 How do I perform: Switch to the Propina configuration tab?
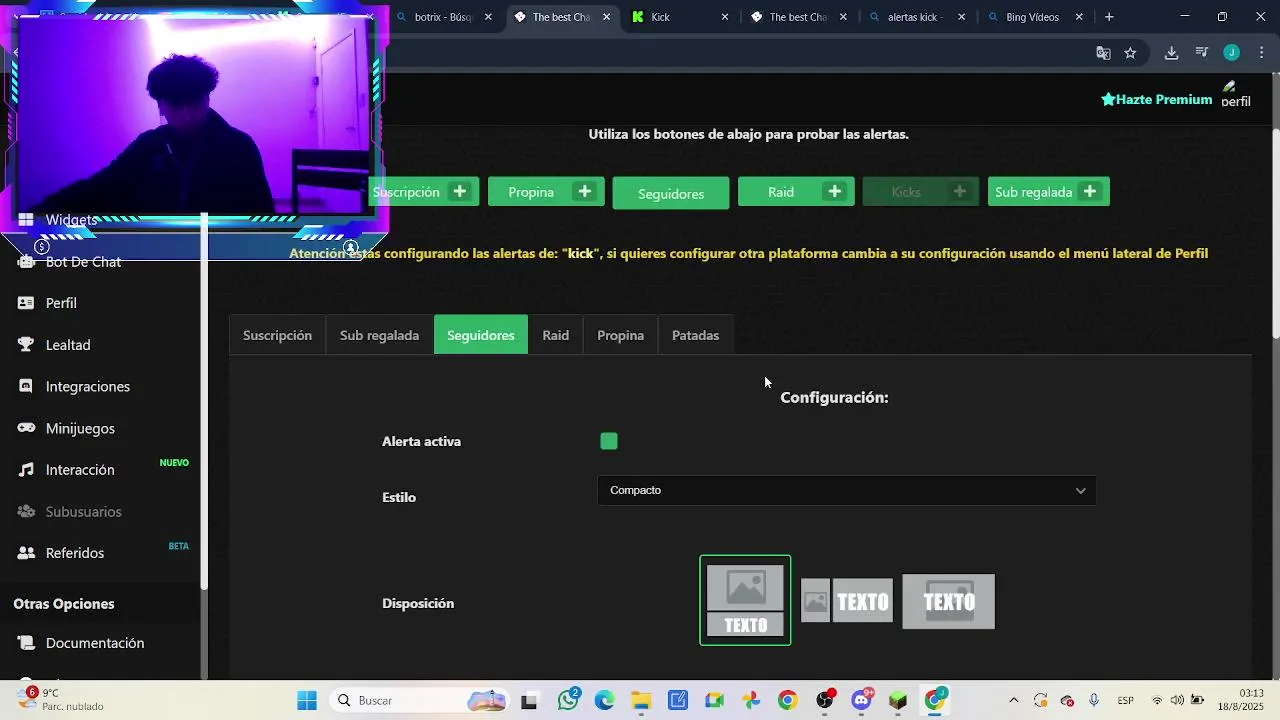coord(621,335)
